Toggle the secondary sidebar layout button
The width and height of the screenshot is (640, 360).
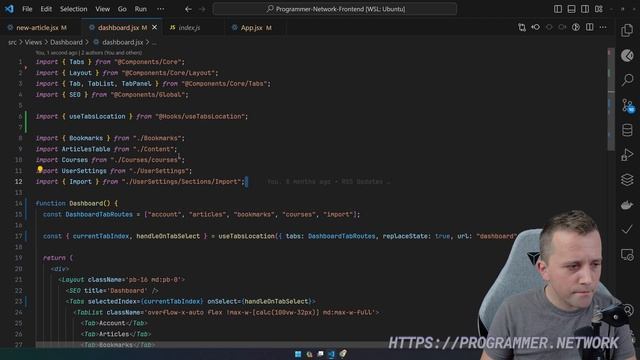pos(585,9)
